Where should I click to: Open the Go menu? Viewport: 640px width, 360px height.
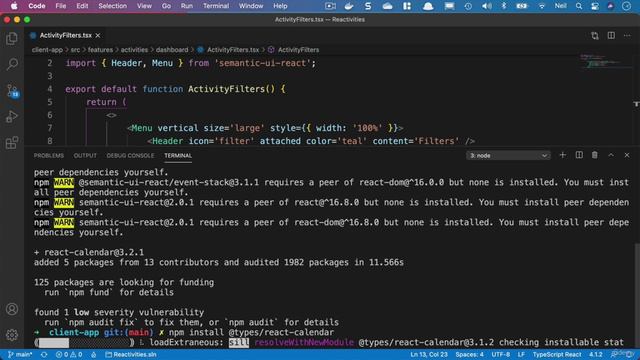pos(166,6)
